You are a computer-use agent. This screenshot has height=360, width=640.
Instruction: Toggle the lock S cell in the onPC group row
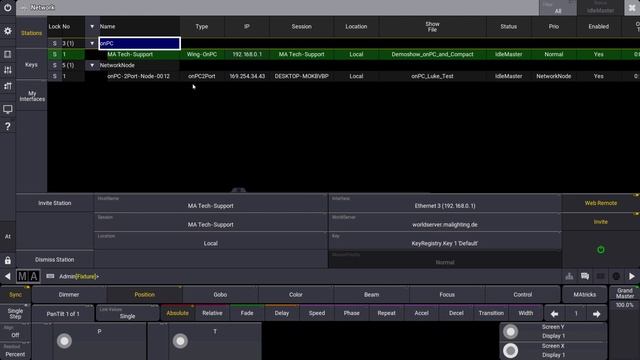55,43
